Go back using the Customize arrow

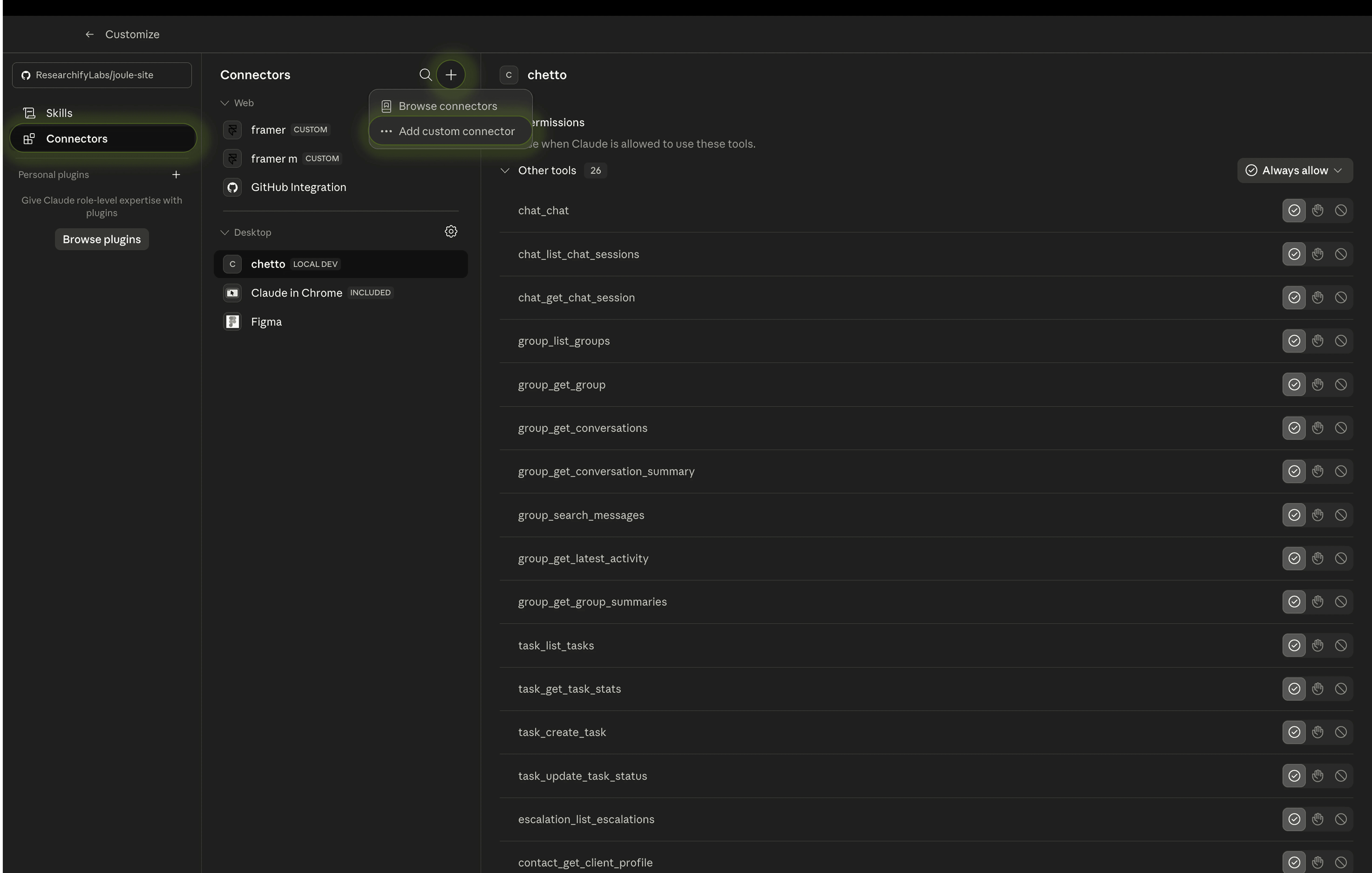click(89, 34)
